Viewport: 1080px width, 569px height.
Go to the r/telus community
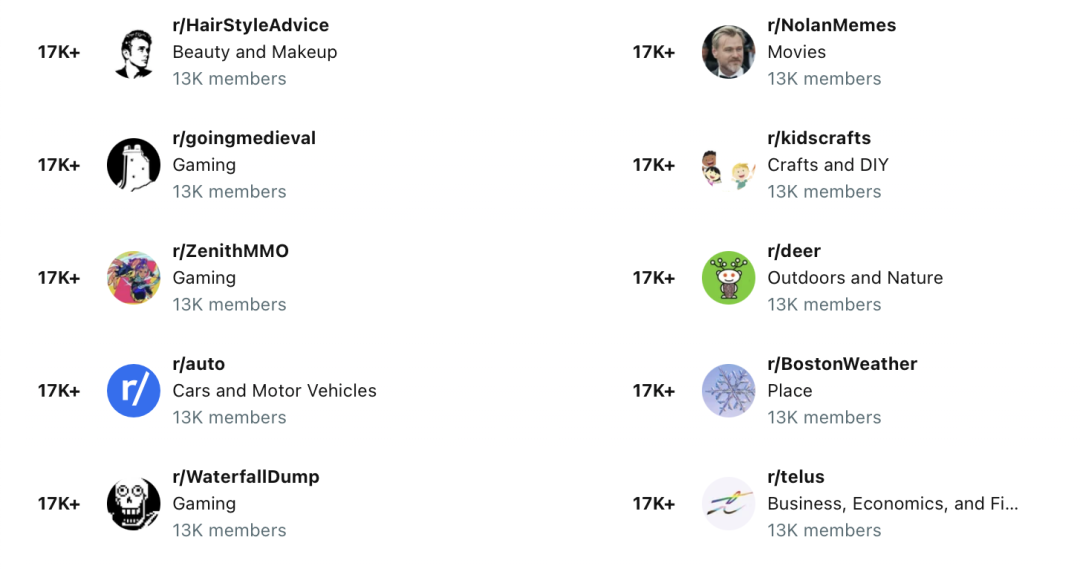pos(796,477)
